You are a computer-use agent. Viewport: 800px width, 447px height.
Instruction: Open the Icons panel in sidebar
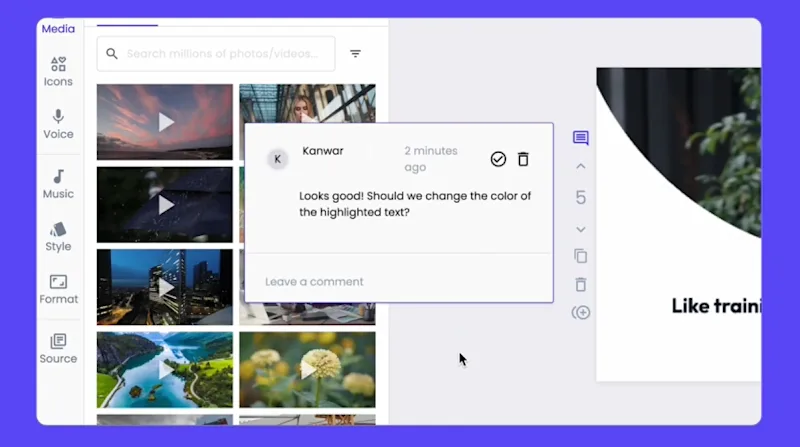point(58,71)
